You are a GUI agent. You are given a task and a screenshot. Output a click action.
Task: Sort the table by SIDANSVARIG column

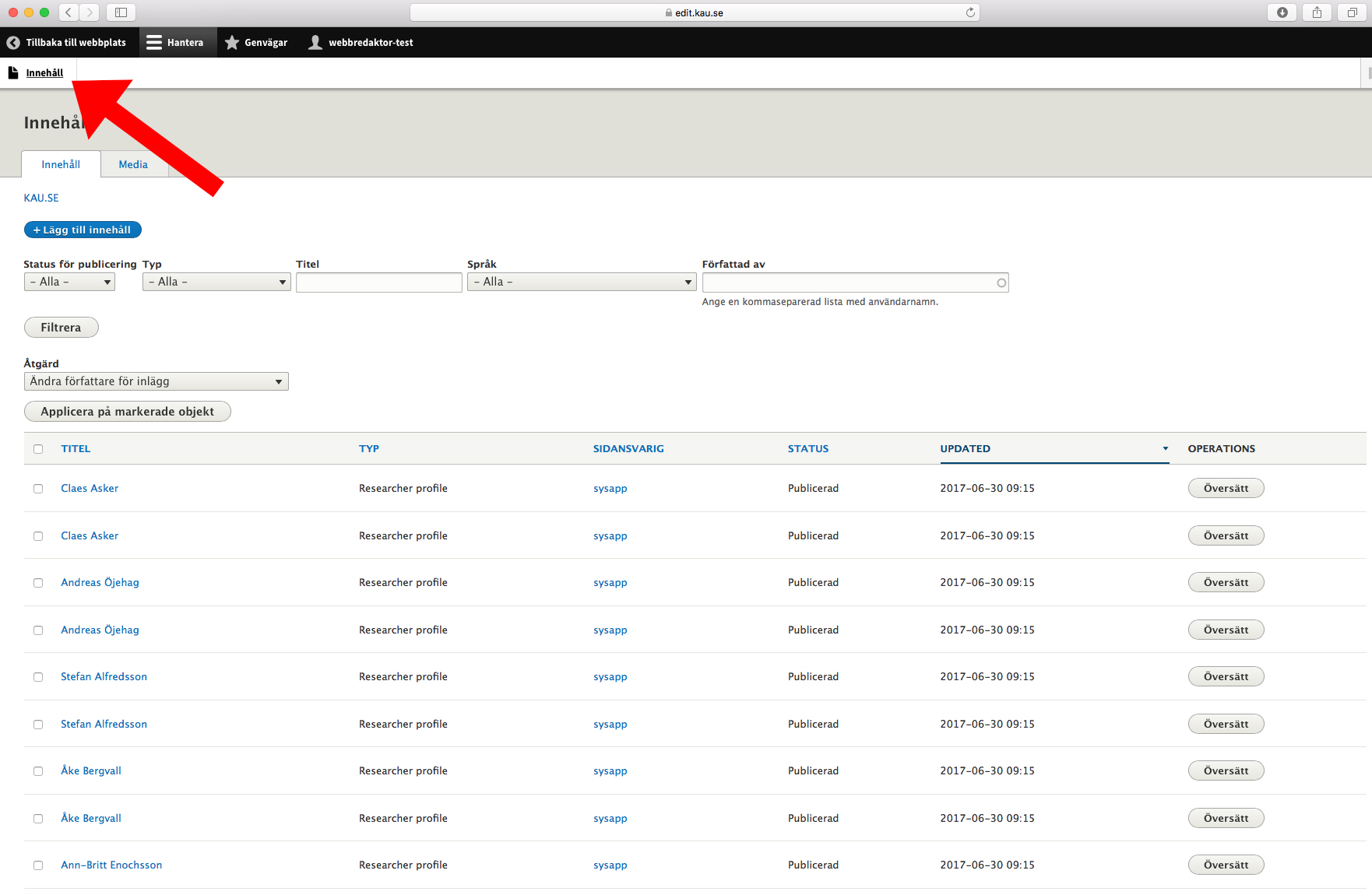pyautogui.click(x=628, y=448)
